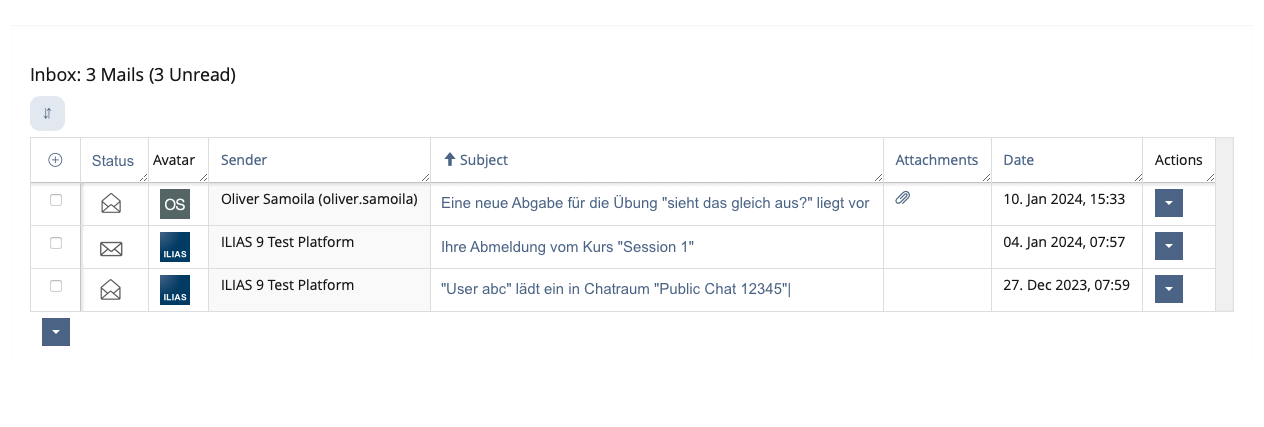The width and height of the screenshot is (1264, 427).
Task: Open the "Eine neue Abgabe" mail subject
Action: pyautogui.click(x=655, y=203)
